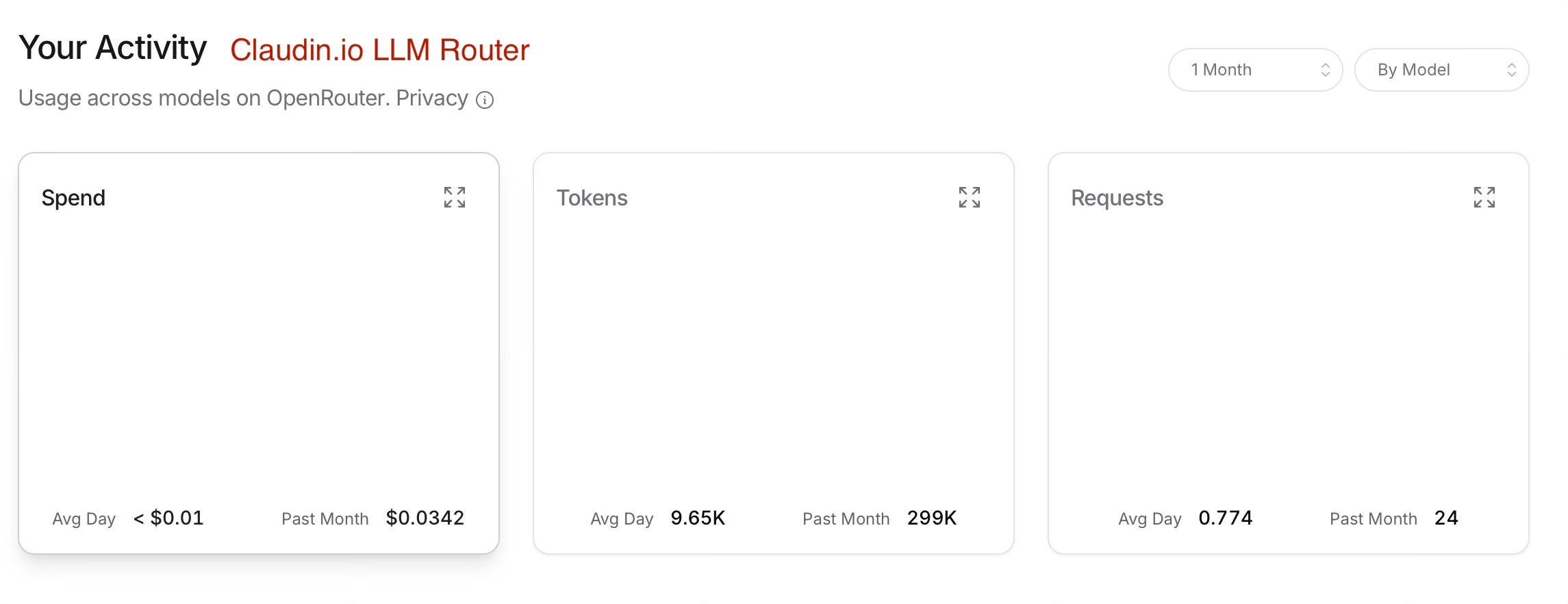Select the Requests card title
This screenshot has width=1568, height=604.
[1117, 198]
